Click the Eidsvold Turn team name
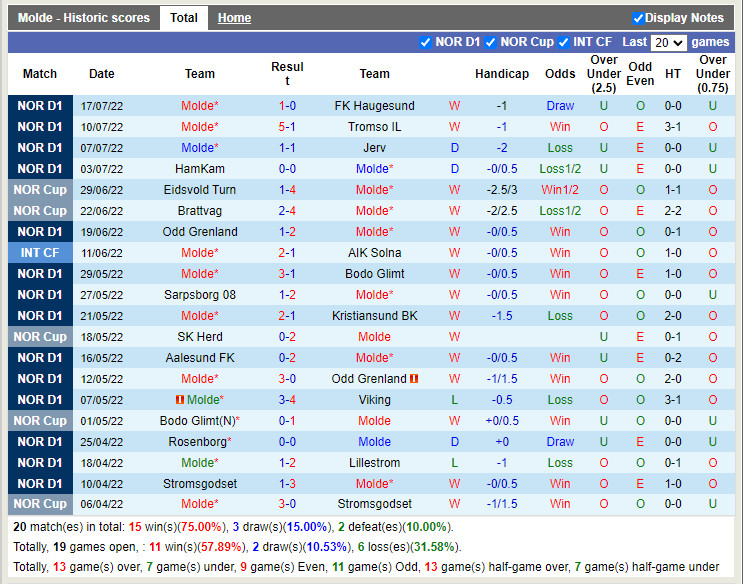The height and width of the screenshot is (584, 743). coord(200,190)
